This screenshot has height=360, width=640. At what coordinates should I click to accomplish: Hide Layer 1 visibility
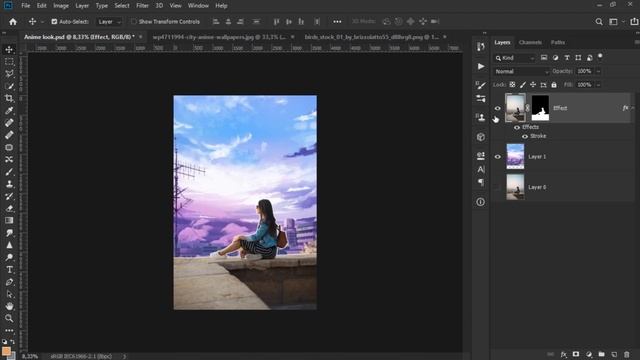[497, 157]
